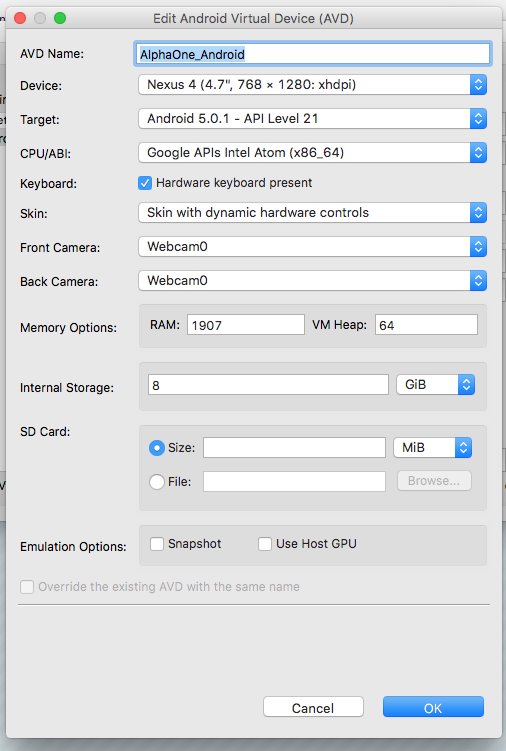The width and height of the screenshot is (506, 751).
Task: Open the SD Card MiB unit dropdown
Action: [433, 447]
